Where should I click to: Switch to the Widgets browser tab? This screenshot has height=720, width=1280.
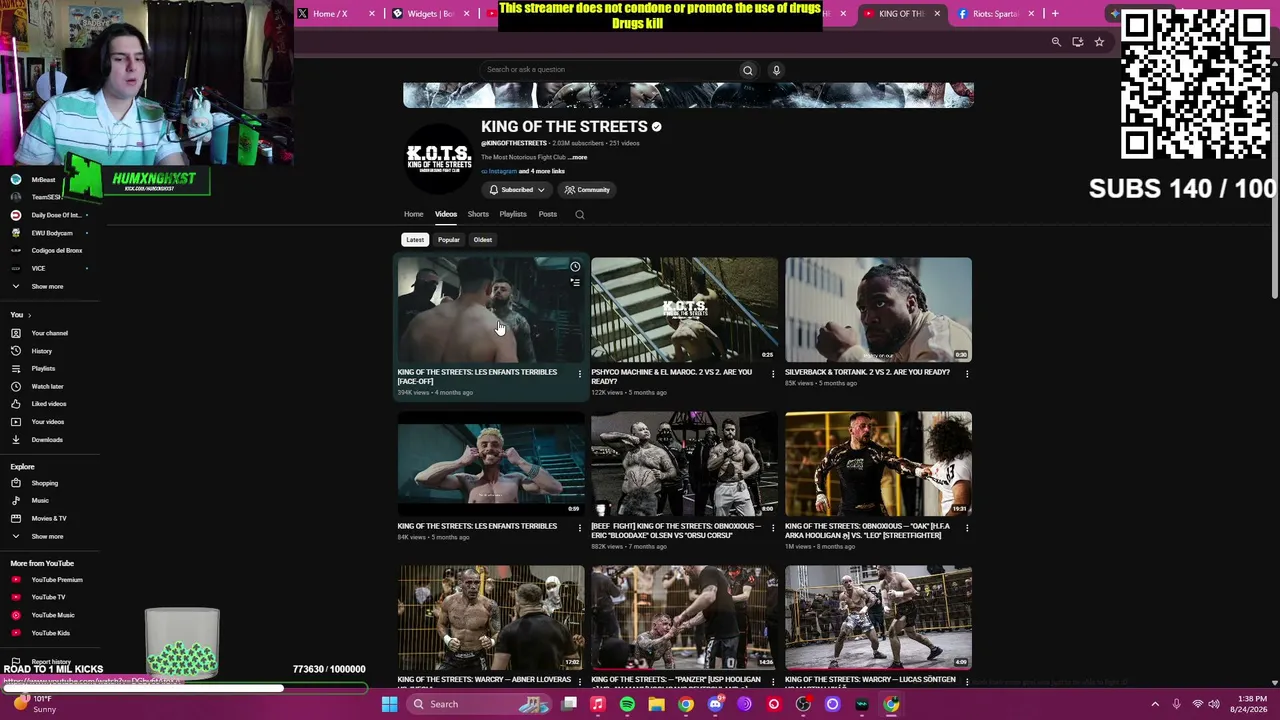432,14
